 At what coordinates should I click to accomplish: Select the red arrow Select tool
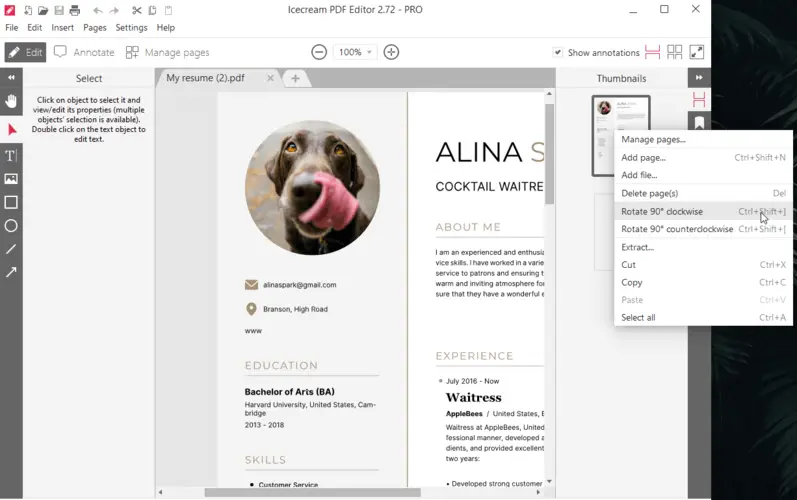[x=12, y=130]
